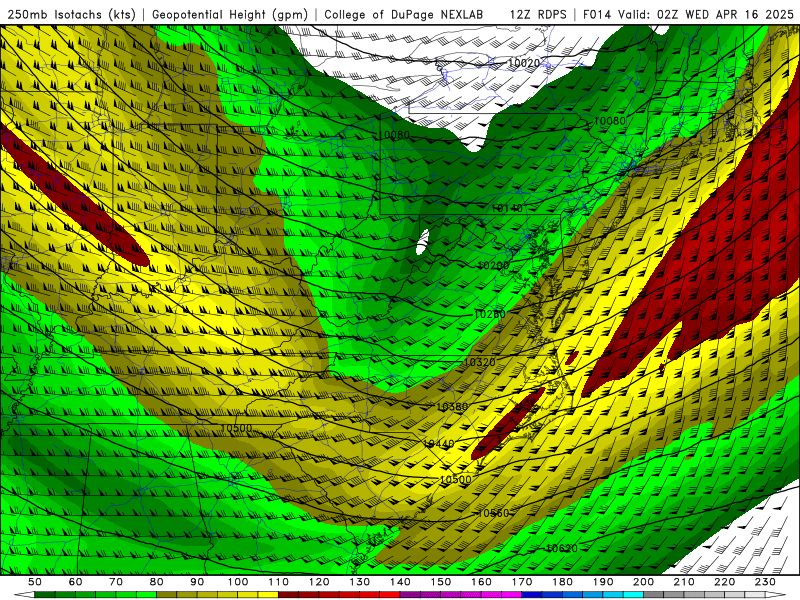Click the 180 kts legend value
The height and width of the screenshot is (600, 800).
click(x=563, y=582)
